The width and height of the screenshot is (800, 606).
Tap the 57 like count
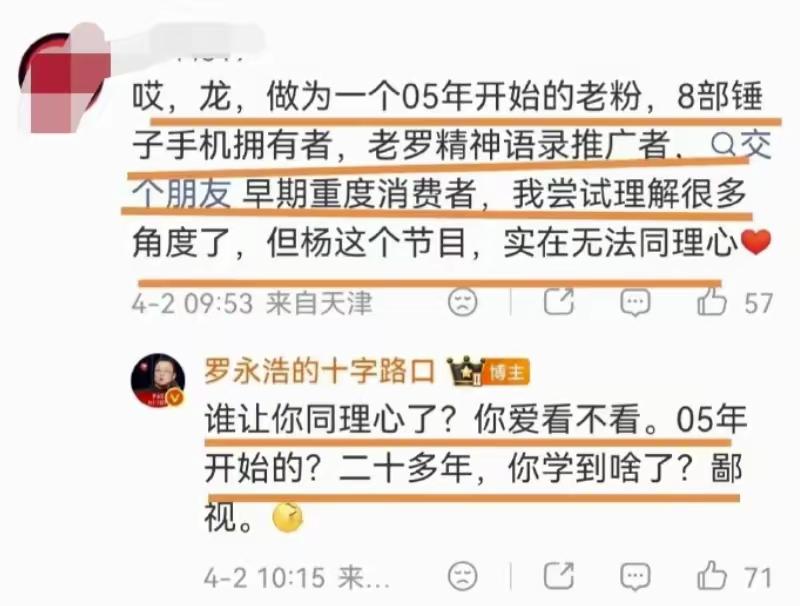point(758,303)
